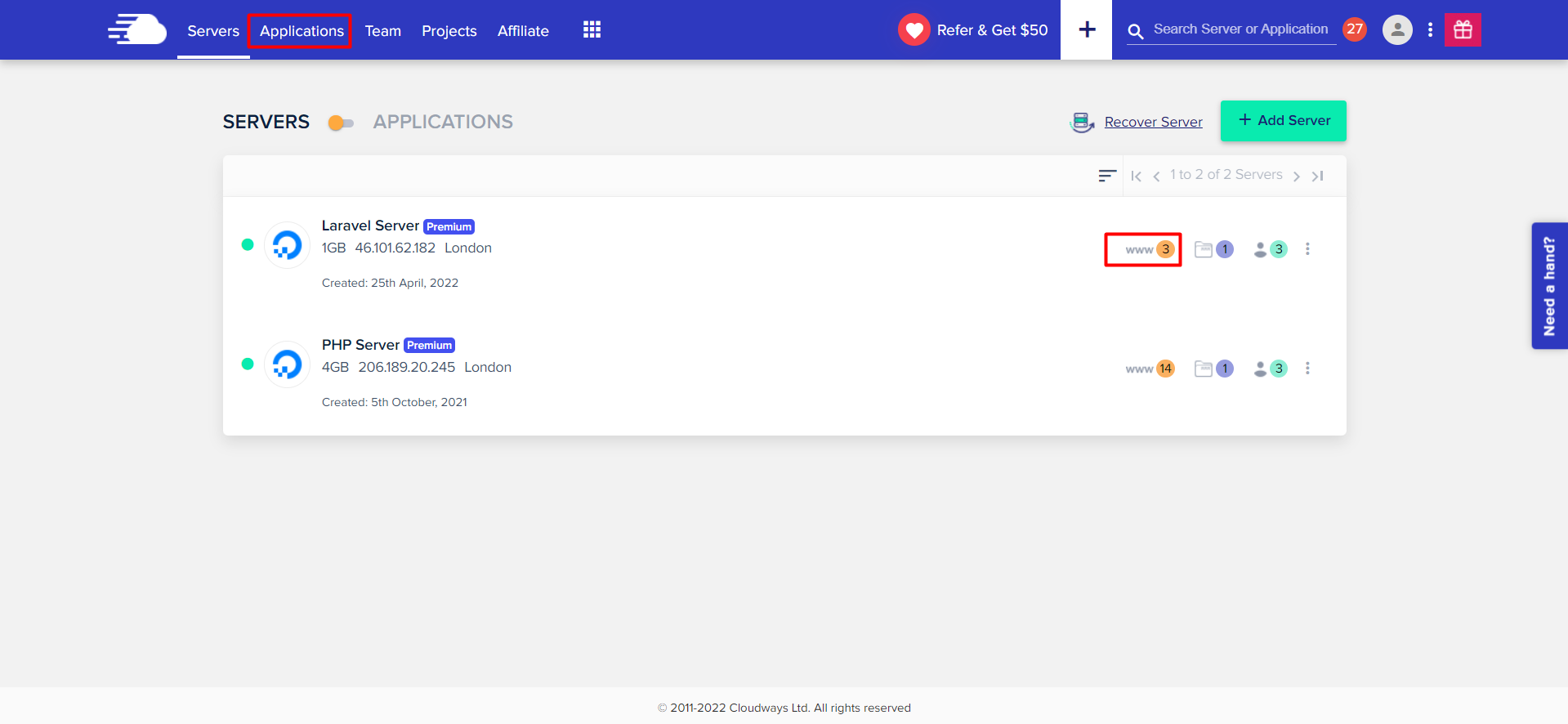Toggle Servers/Applications view switch
1568x724 pixels.
pos(340,123)
